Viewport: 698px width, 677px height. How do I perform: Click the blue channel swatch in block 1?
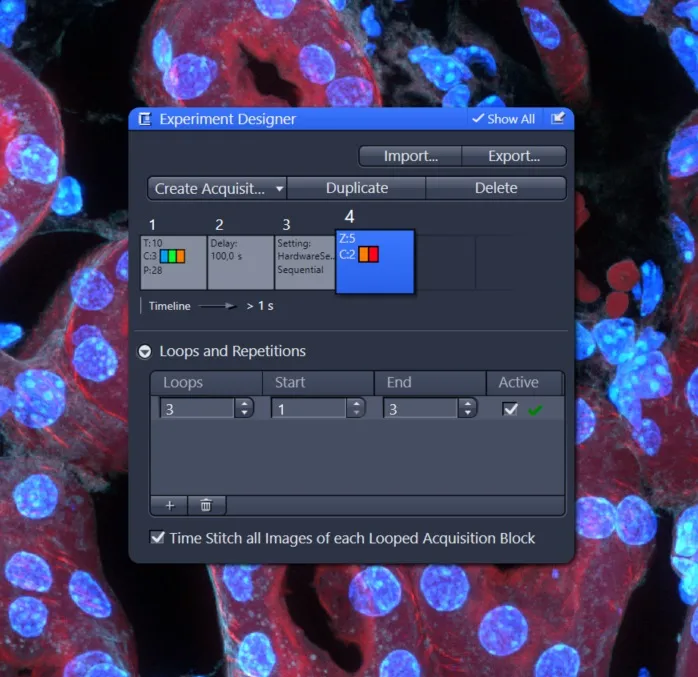point(164,256)
